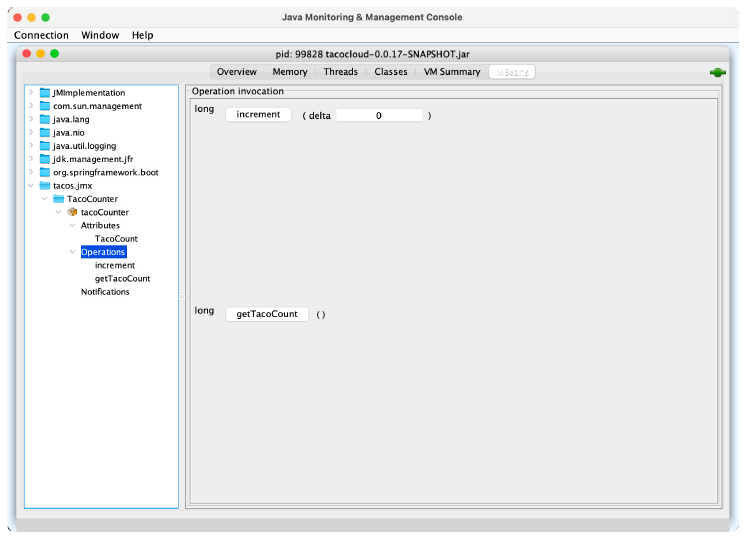Click the jdk.management.jfr folder icon
744x542 pixels.
point(45,159)
